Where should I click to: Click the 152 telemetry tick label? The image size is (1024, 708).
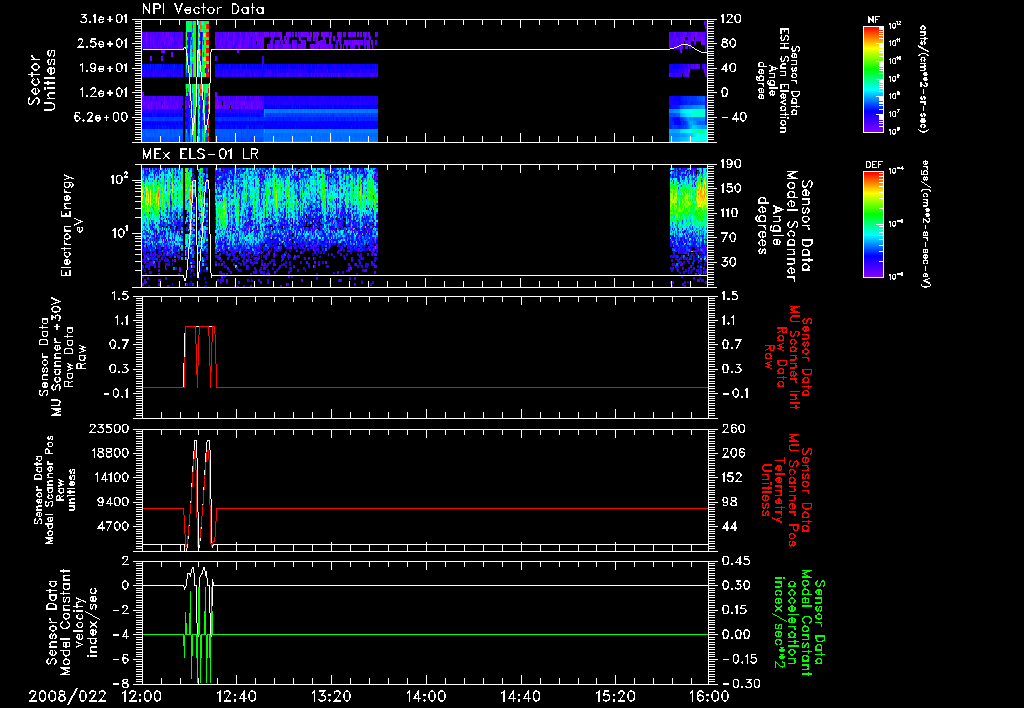(x=731, y=477)
